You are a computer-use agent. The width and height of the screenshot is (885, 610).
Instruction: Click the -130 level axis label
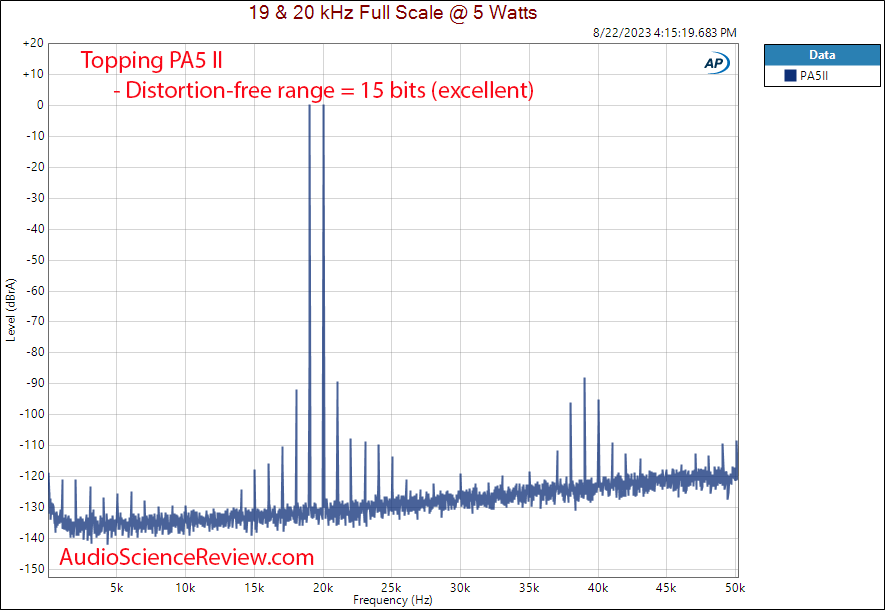[32, 507]
